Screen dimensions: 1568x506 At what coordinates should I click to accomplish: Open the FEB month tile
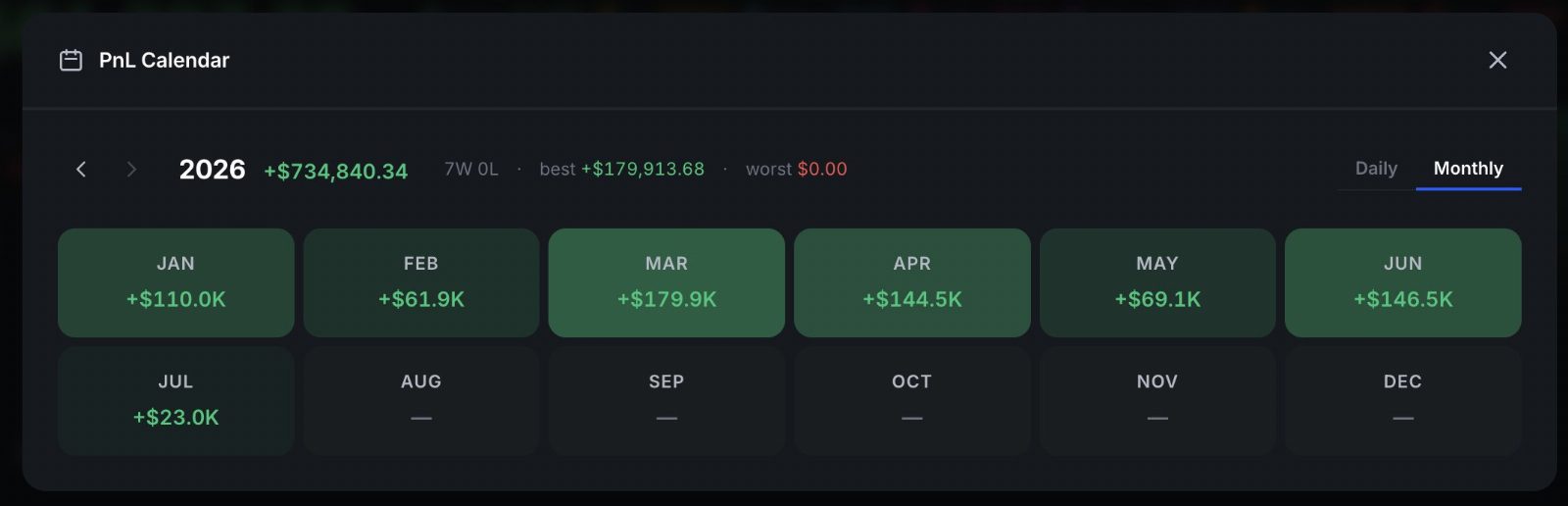tap(421, 282)
